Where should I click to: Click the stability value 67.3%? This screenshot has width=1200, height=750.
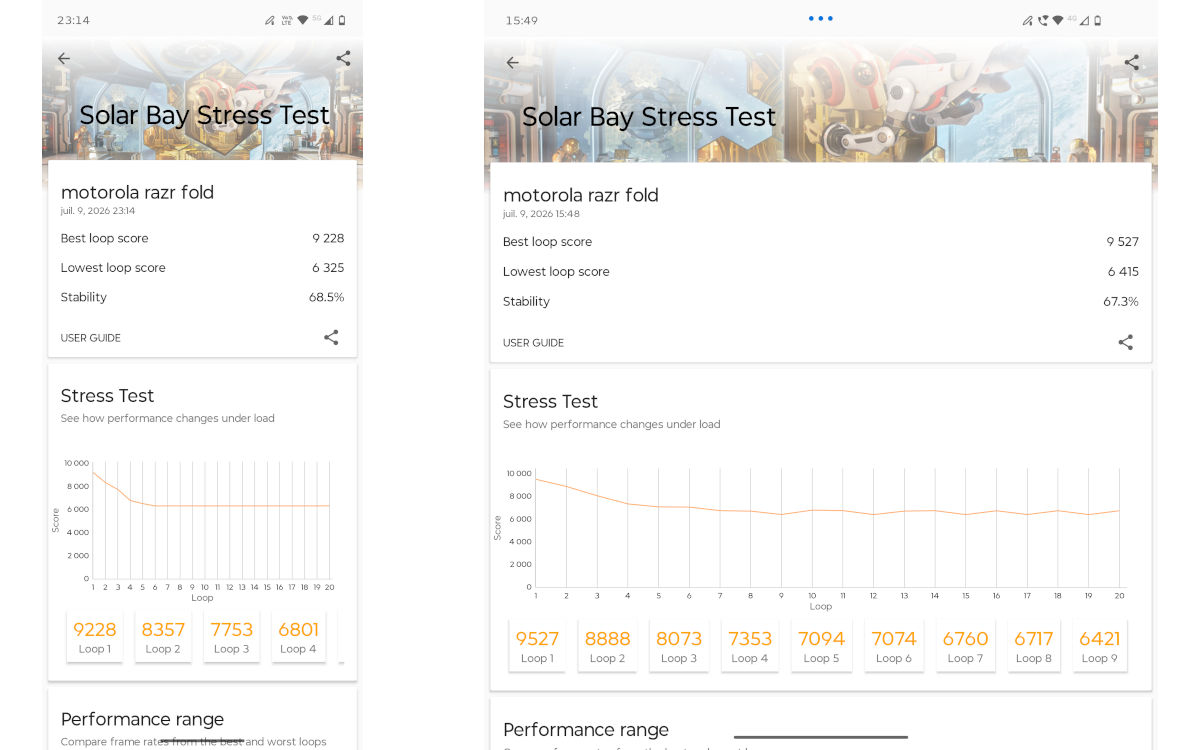[x=1121, y=301]
